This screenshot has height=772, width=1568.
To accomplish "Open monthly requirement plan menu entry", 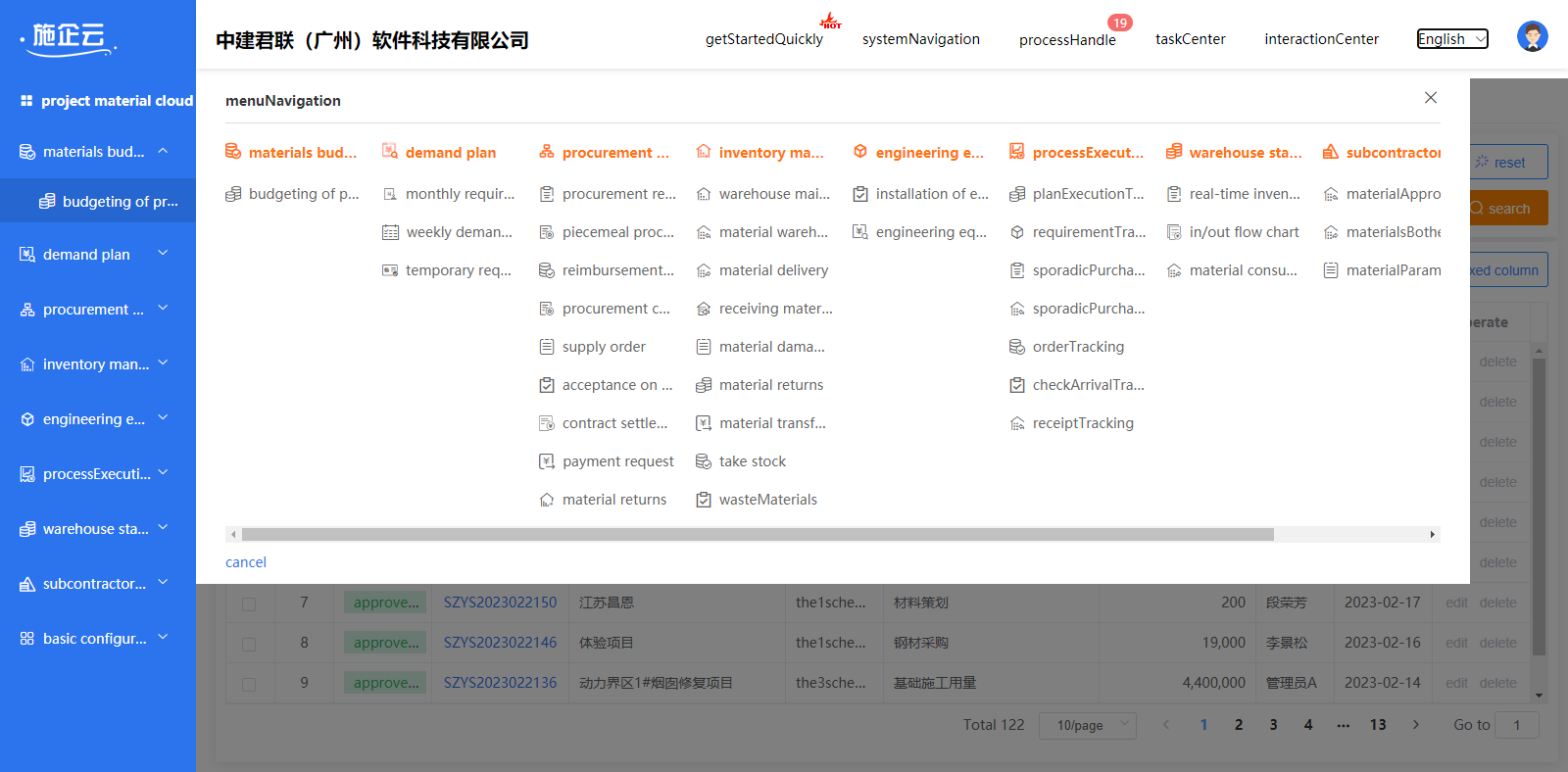I will click(449, 194).
